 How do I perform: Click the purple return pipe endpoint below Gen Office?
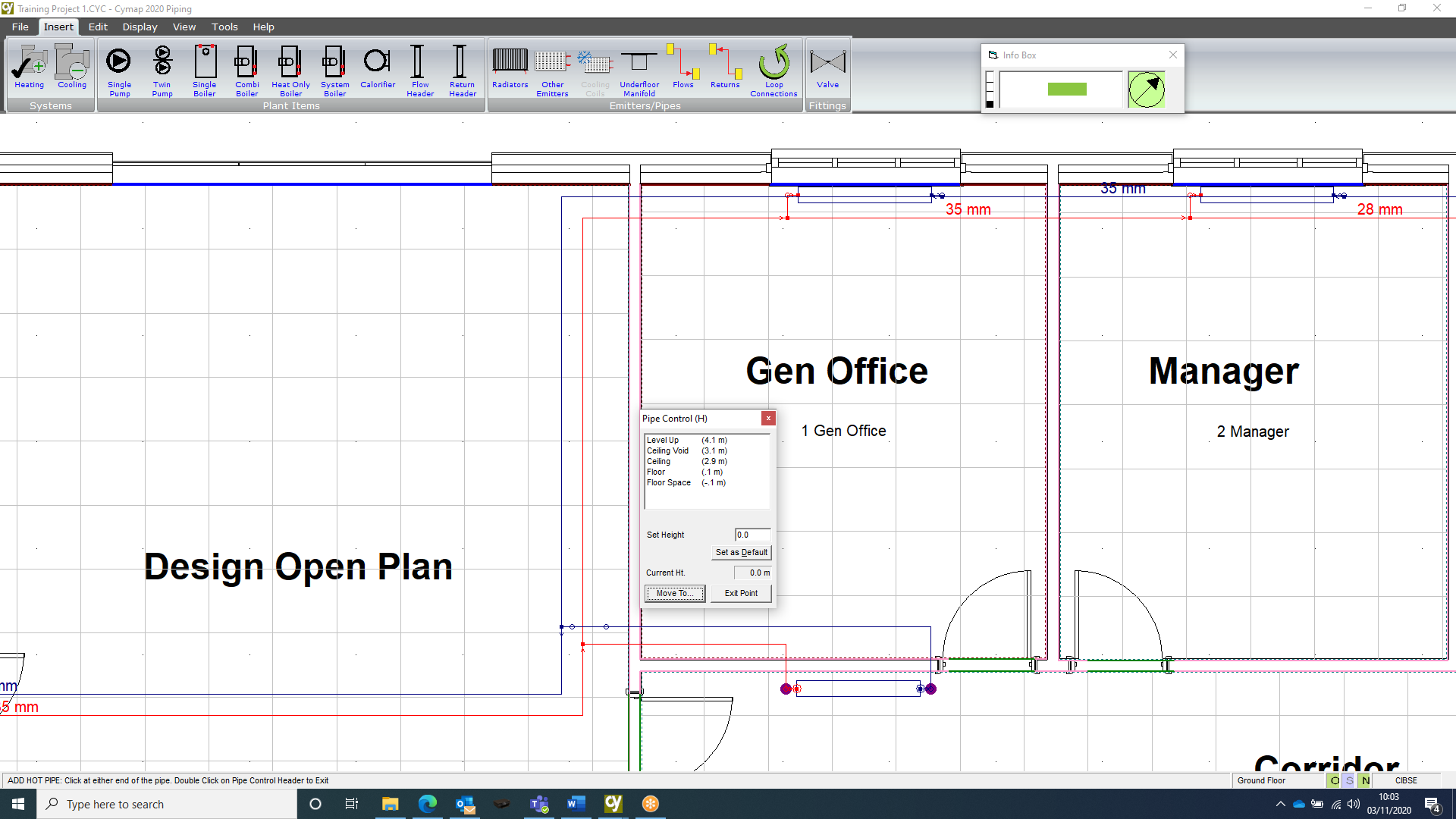click(x=930, y=689)
